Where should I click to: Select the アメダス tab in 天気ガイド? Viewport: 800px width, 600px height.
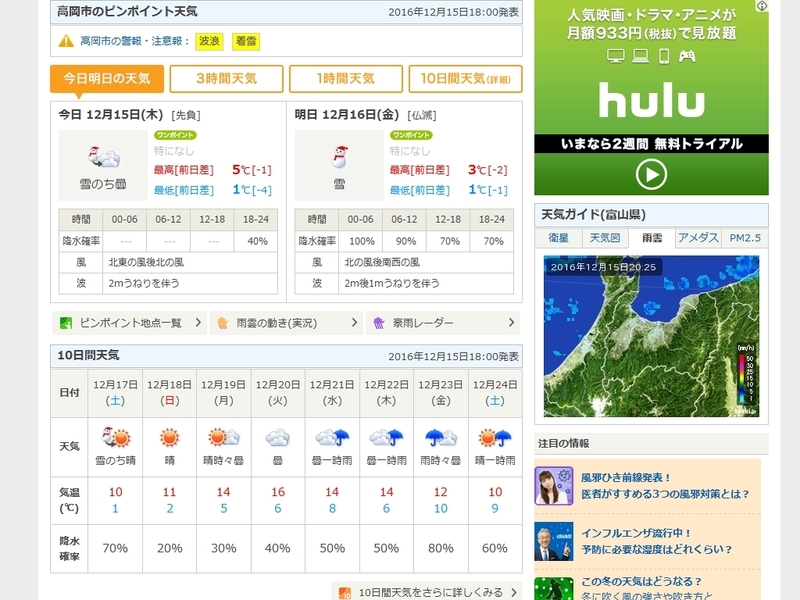pos(698,238)
